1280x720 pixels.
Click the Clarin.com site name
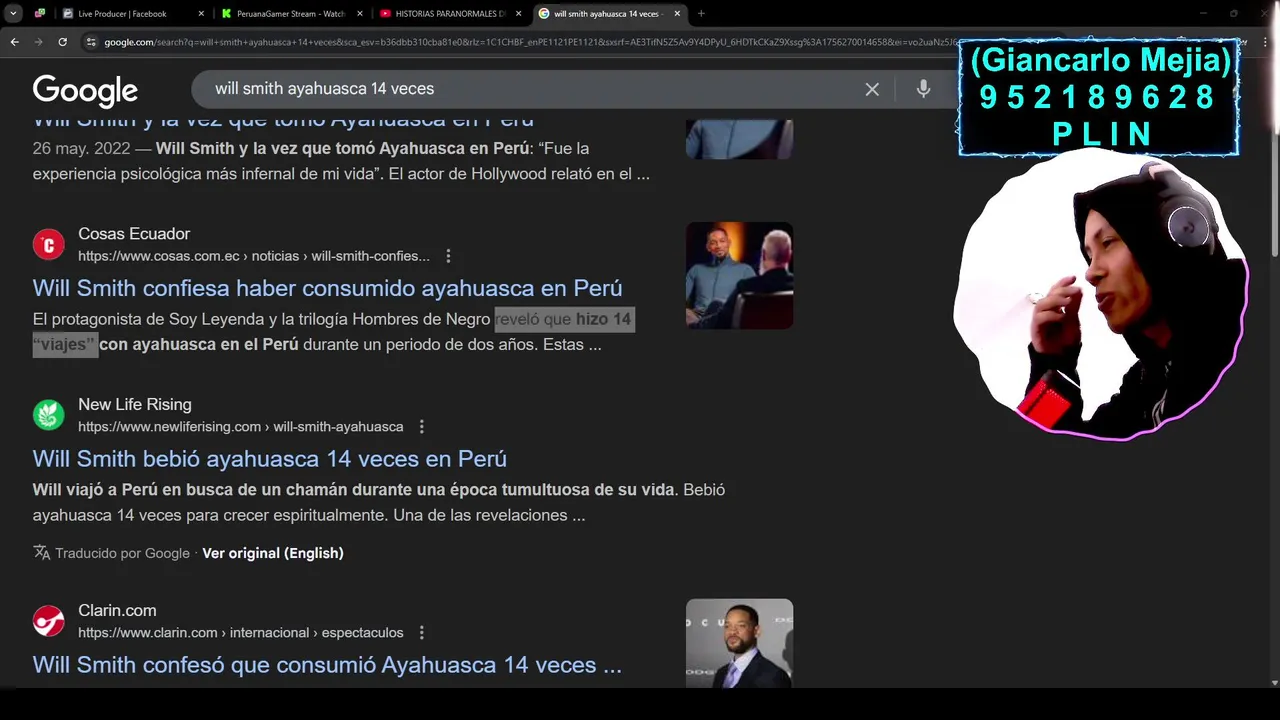pos(117,611)
